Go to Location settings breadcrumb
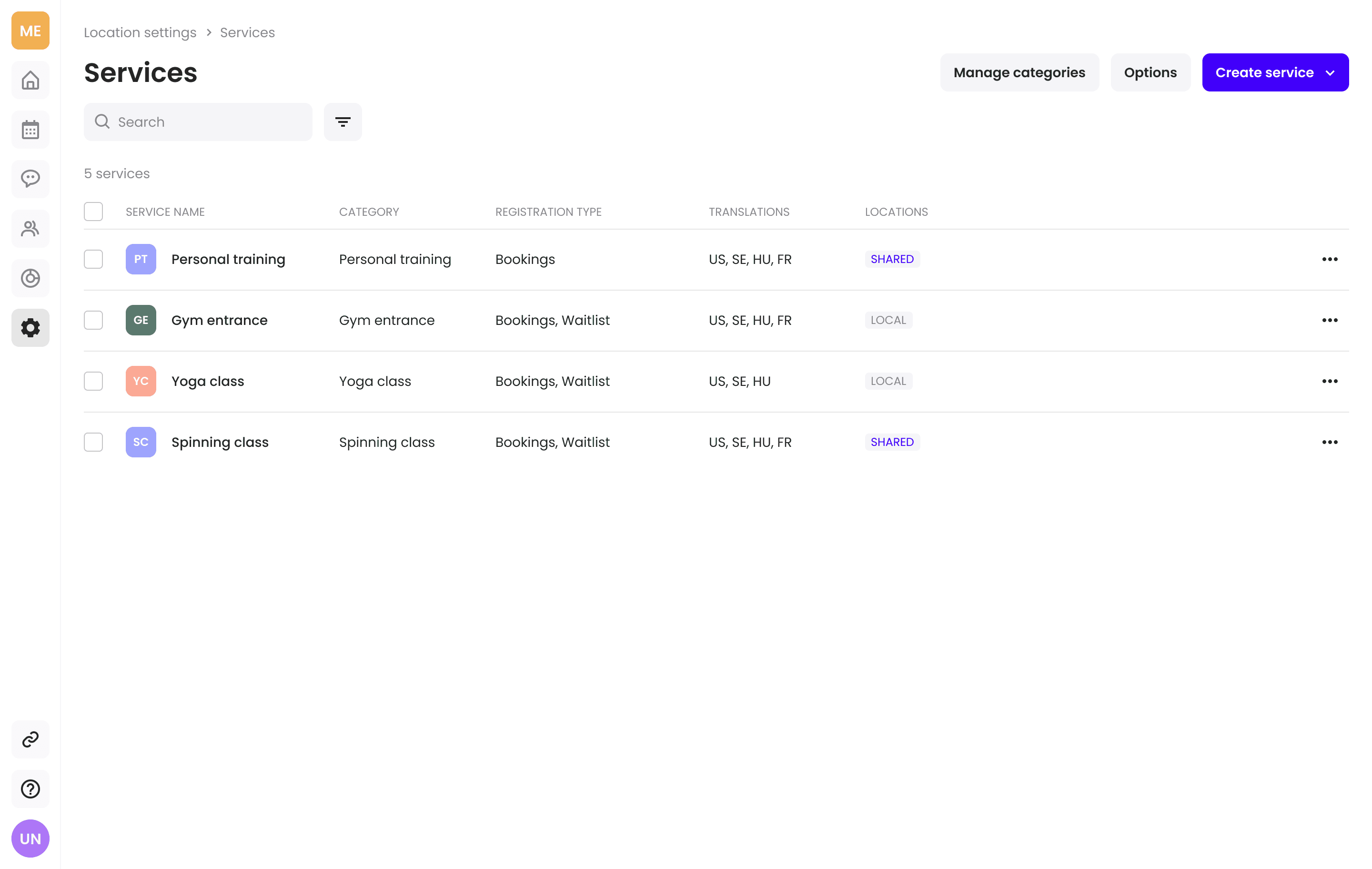This screenshot has height=869, width=1372. [140, 32]
